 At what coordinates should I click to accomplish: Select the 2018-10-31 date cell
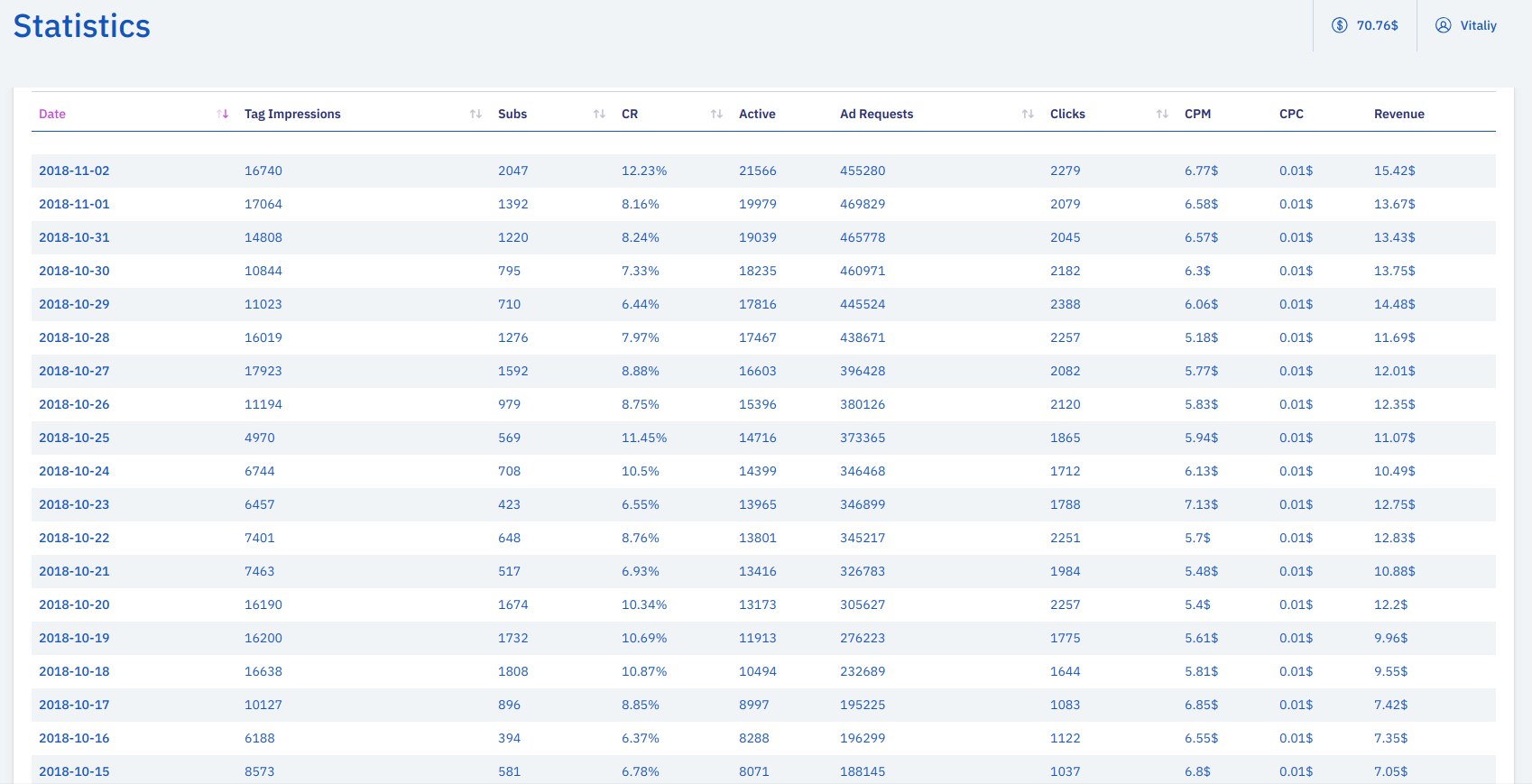[x=74, y=237]
